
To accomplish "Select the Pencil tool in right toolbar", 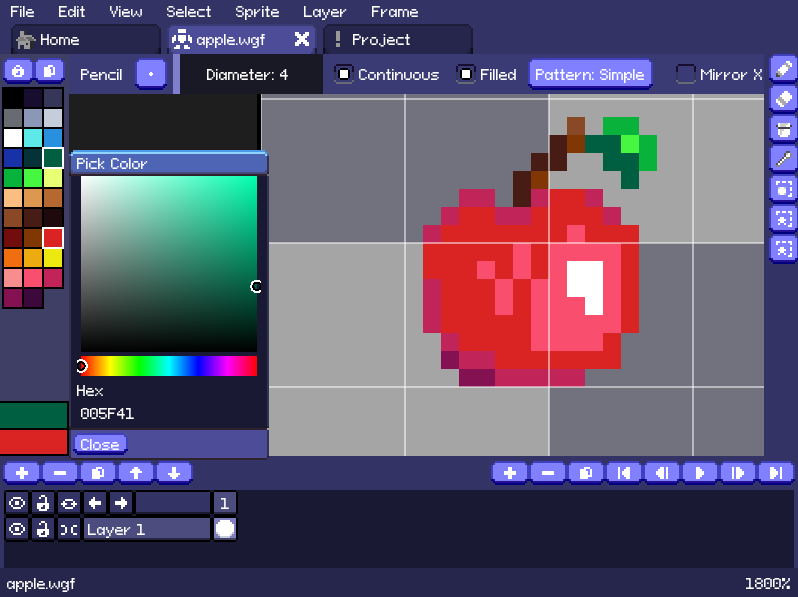I will (x=784, y=69).
